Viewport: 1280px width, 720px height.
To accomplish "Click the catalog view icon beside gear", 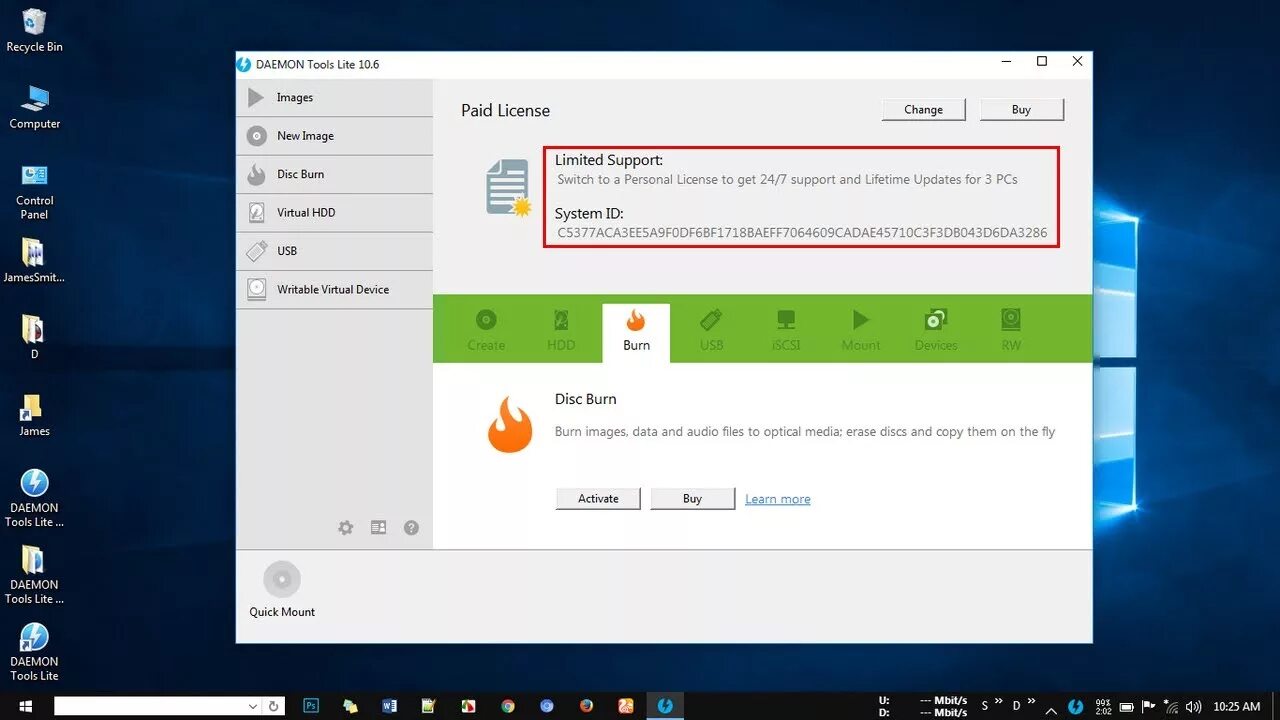I will (x=378, y=527).
